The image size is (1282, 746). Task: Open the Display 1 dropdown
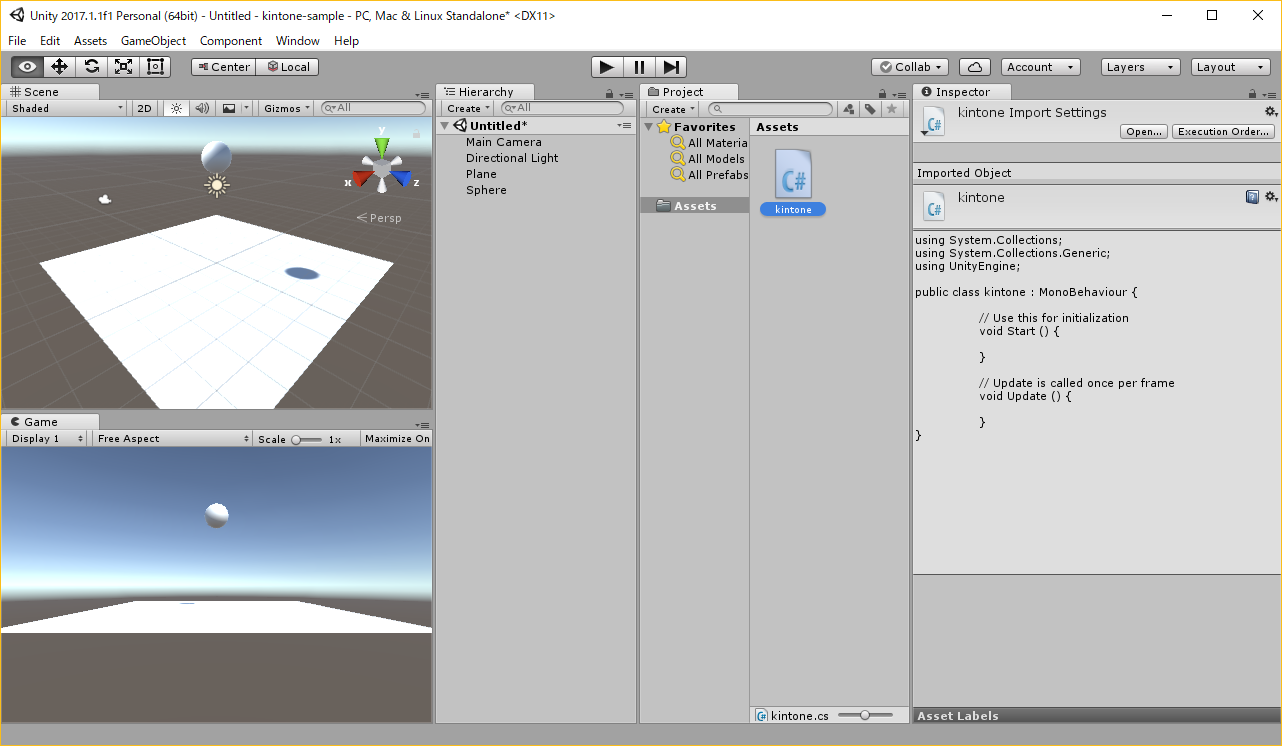tap(47, 439)
